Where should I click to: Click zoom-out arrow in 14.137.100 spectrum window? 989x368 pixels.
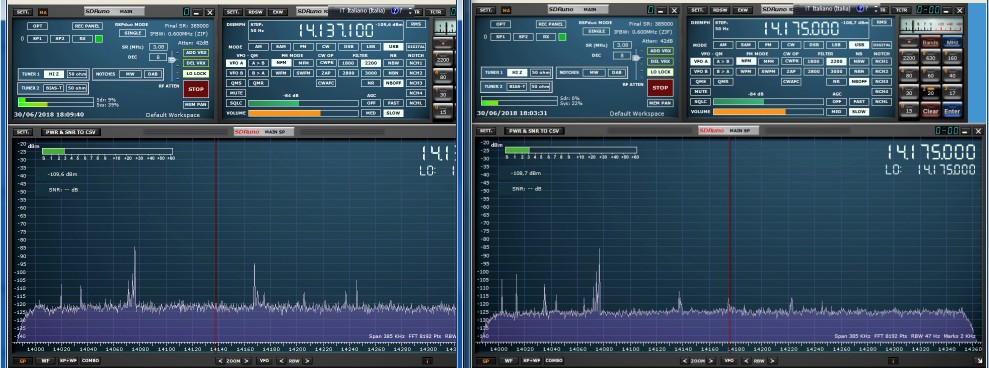pyautogui.click(x=219, y=360)
